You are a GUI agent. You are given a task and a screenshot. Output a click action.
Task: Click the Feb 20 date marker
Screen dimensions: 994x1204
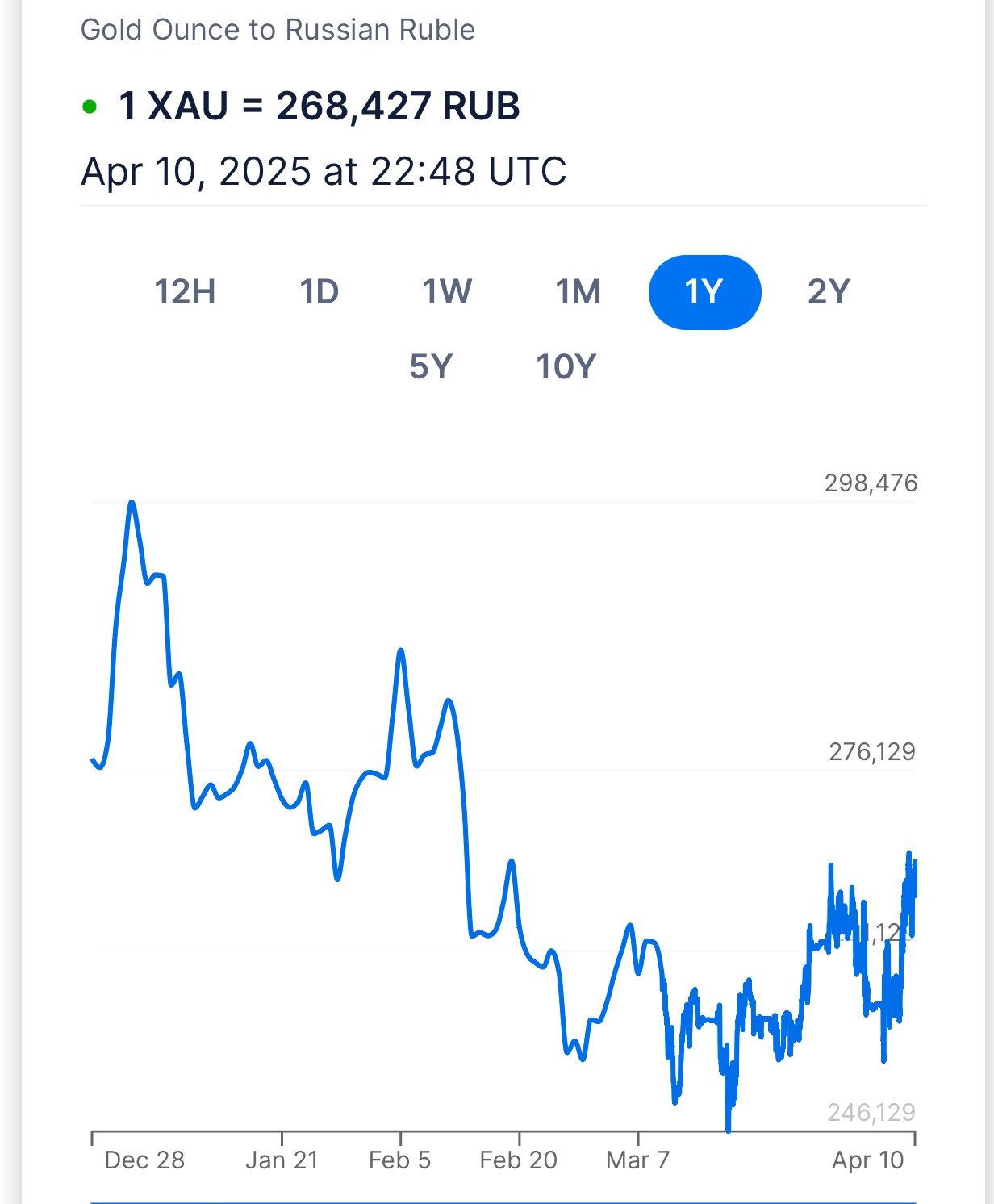[518, 1160]
